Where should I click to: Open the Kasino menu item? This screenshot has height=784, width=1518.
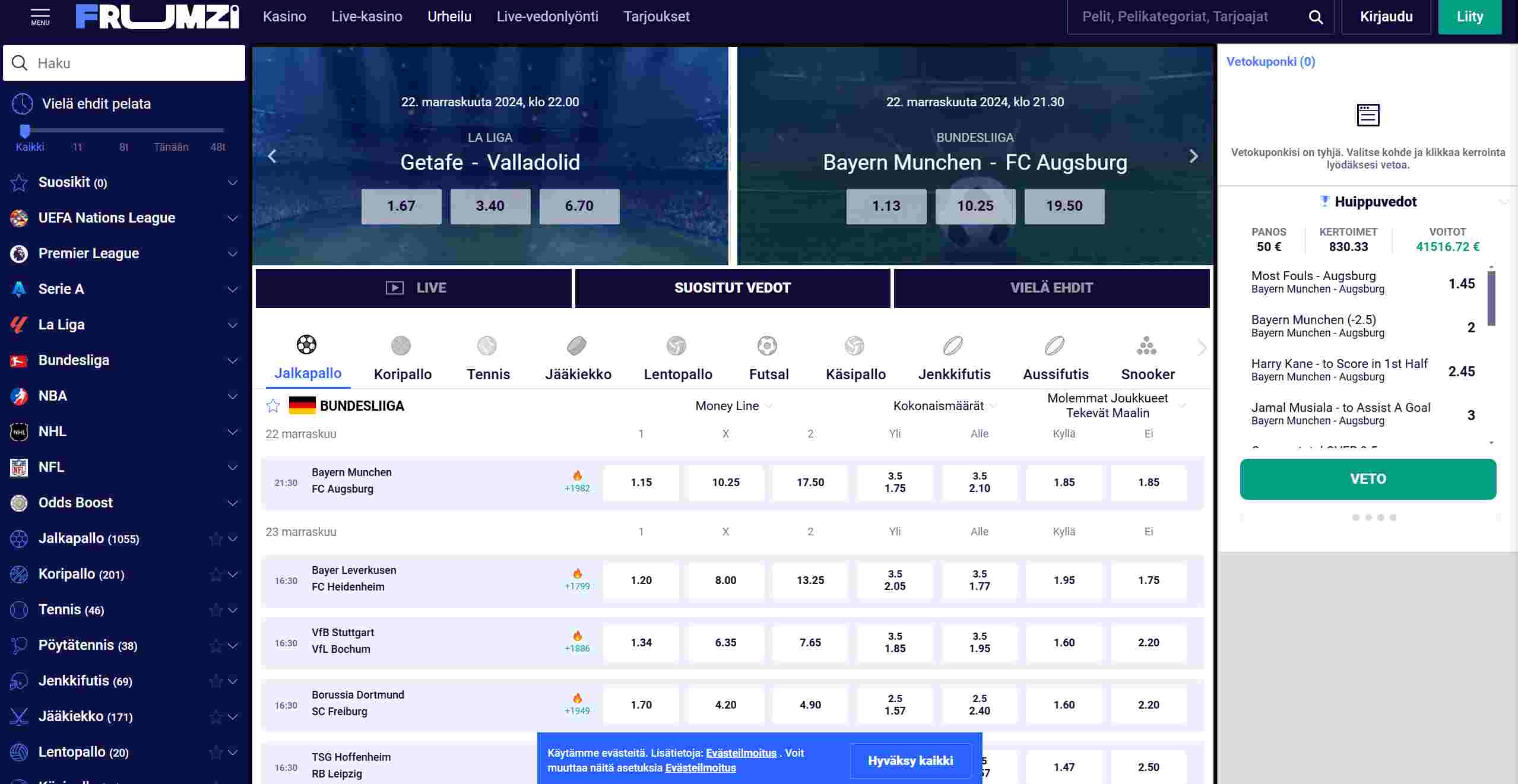[x=284, y=17]
